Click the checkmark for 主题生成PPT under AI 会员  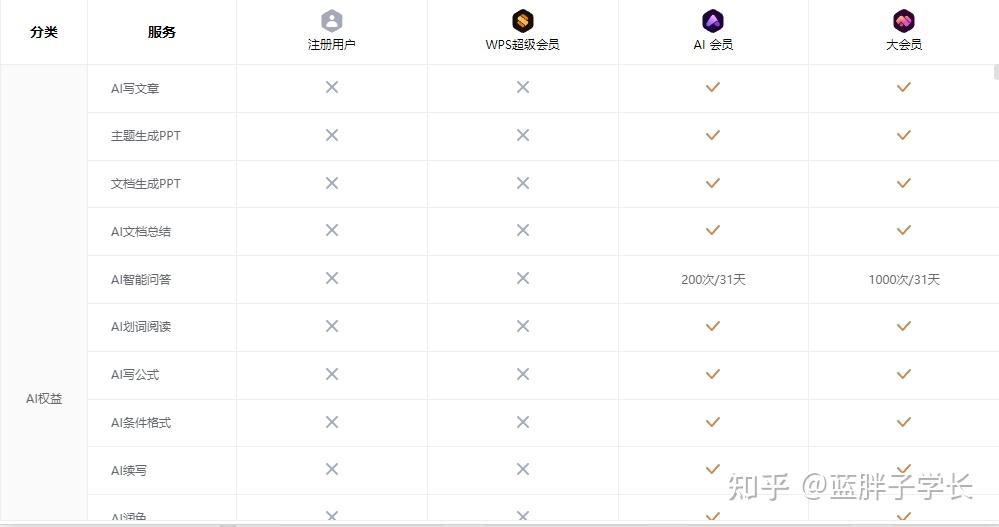tap(713, 135)
